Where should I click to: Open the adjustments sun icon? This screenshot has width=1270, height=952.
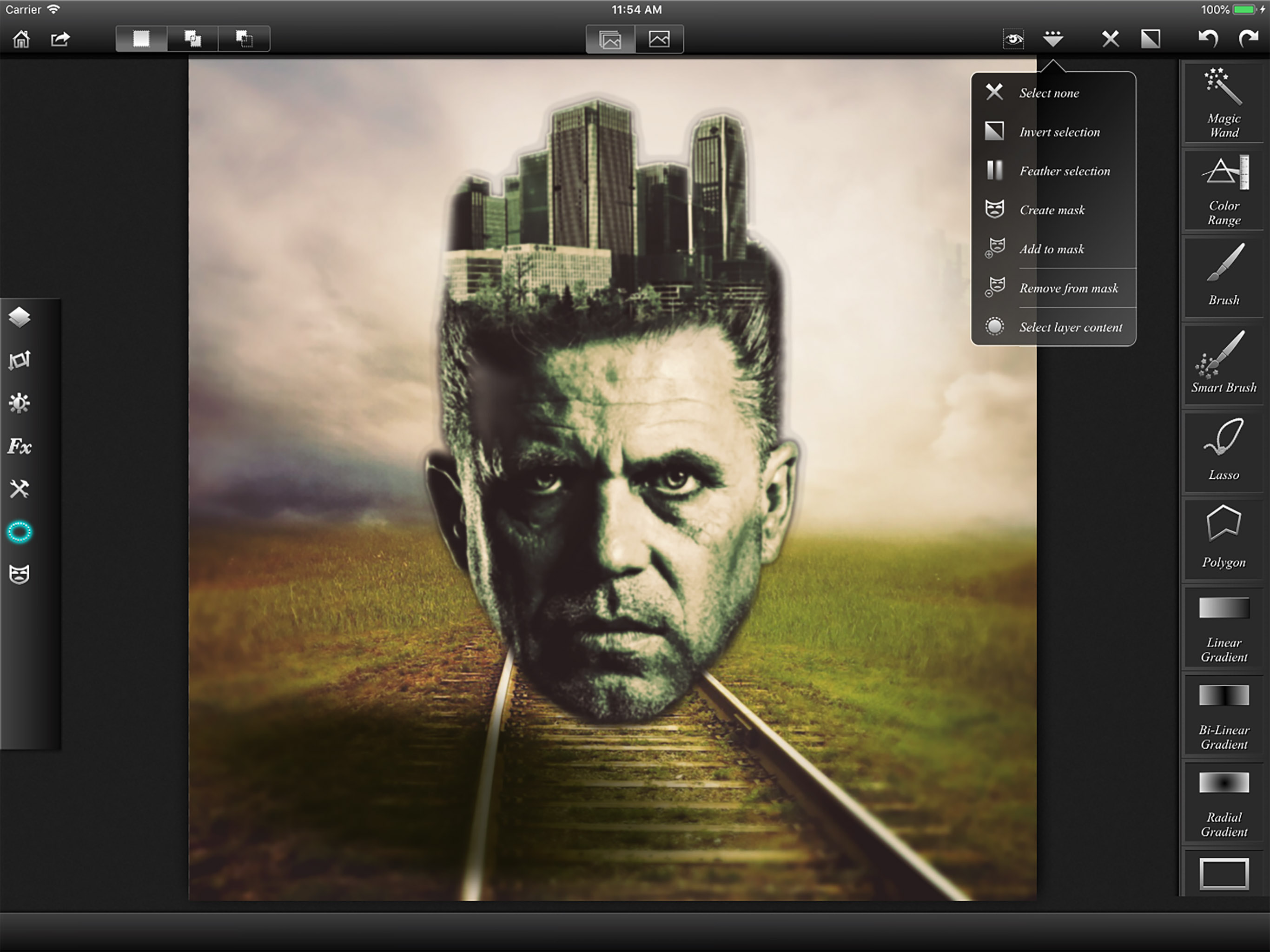click(x=20, y=403)
